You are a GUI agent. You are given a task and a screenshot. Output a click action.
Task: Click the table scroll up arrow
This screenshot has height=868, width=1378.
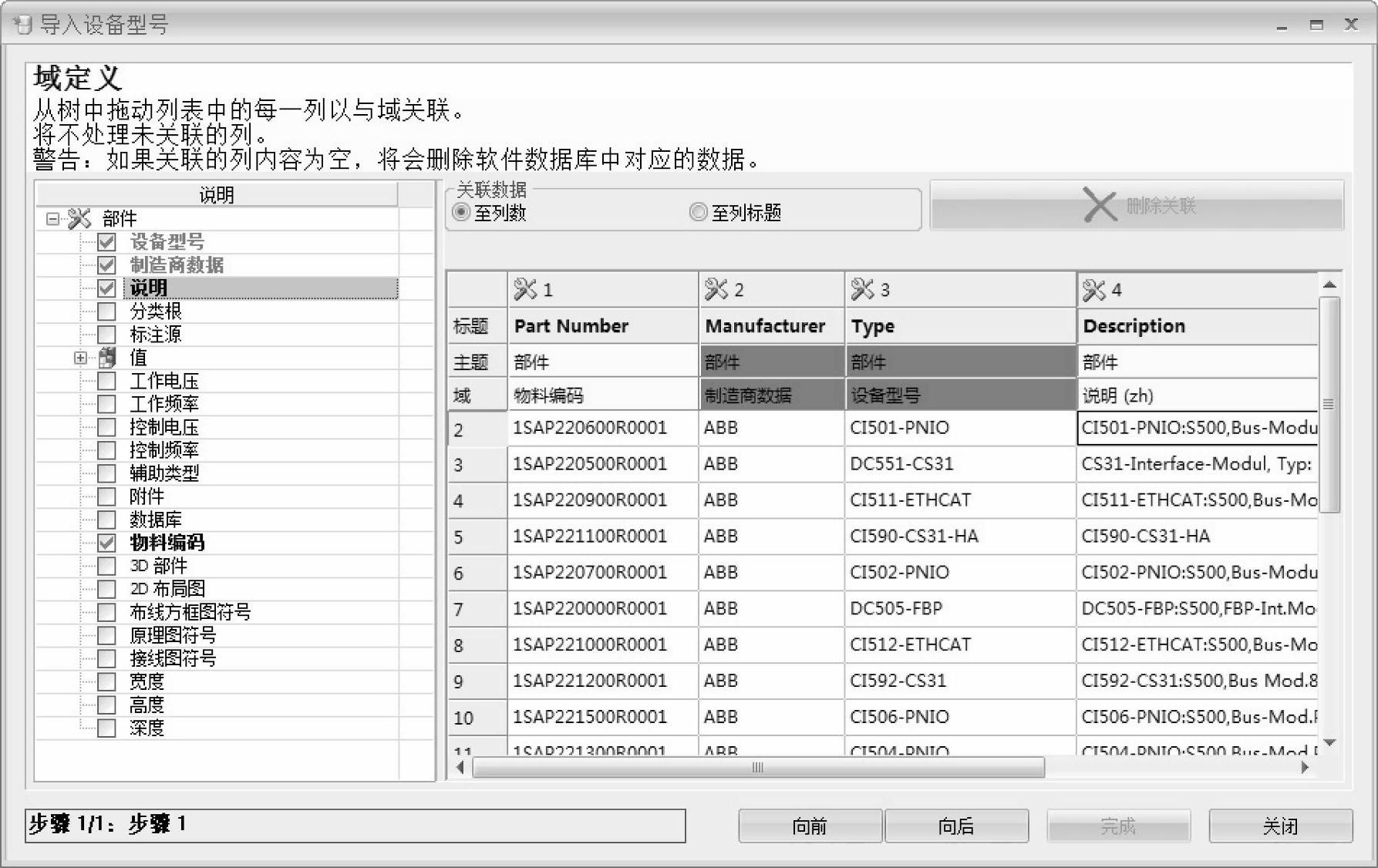(1329, 285)
